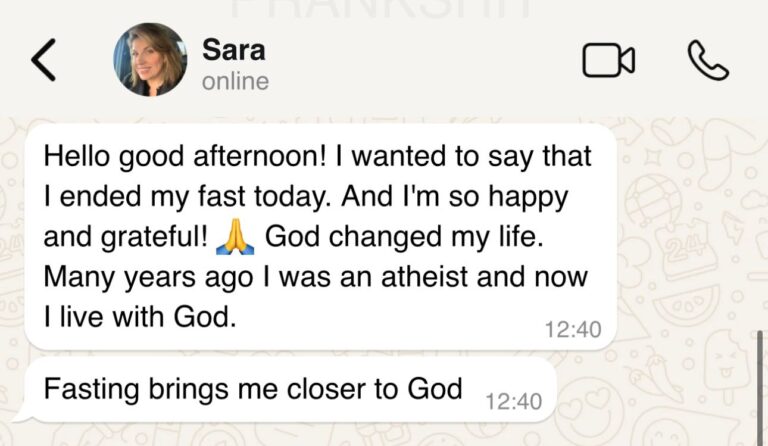Click the praying hands emoji in message

(x=236, y=237)
